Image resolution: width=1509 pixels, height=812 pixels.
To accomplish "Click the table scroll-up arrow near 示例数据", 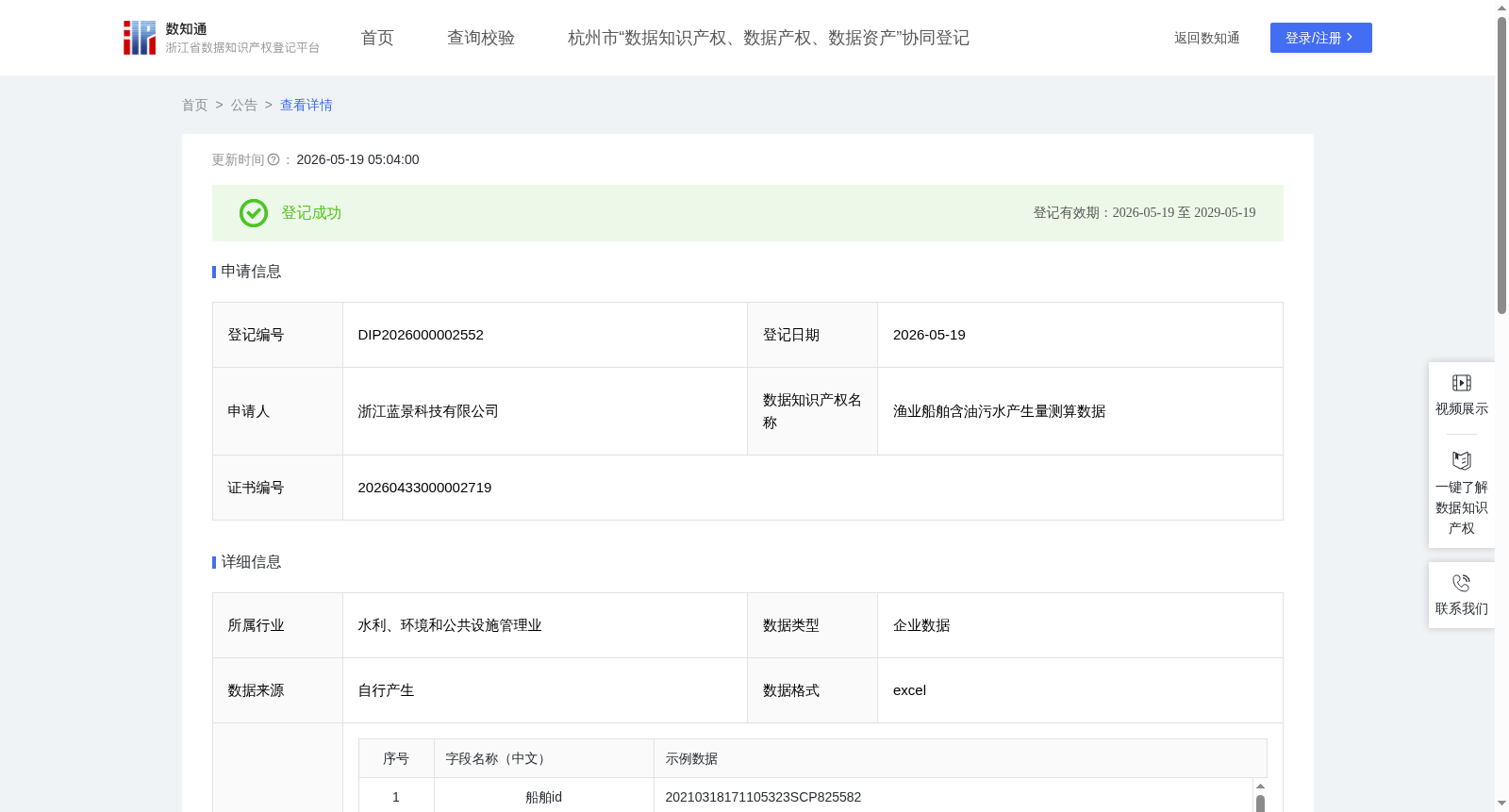I will click(1260, 787).
